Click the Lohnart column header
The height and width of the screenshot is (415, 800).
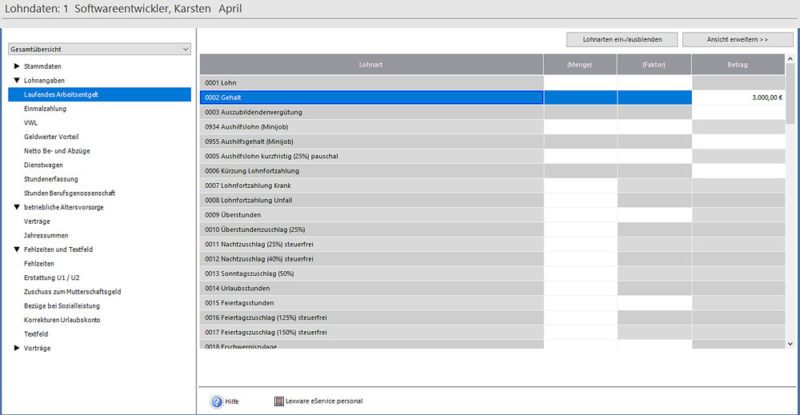click(x=371, y=64)
